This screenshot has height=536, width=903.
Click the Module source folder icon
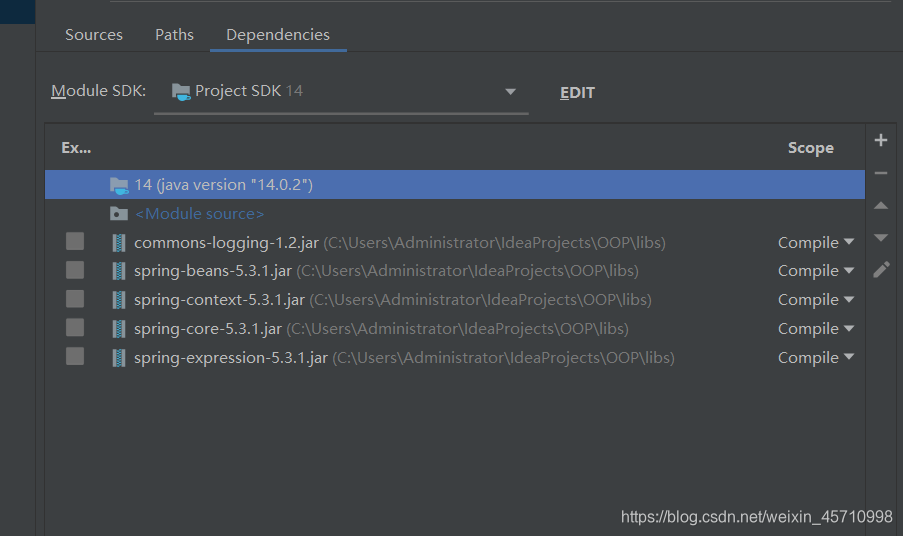[119, 214]
